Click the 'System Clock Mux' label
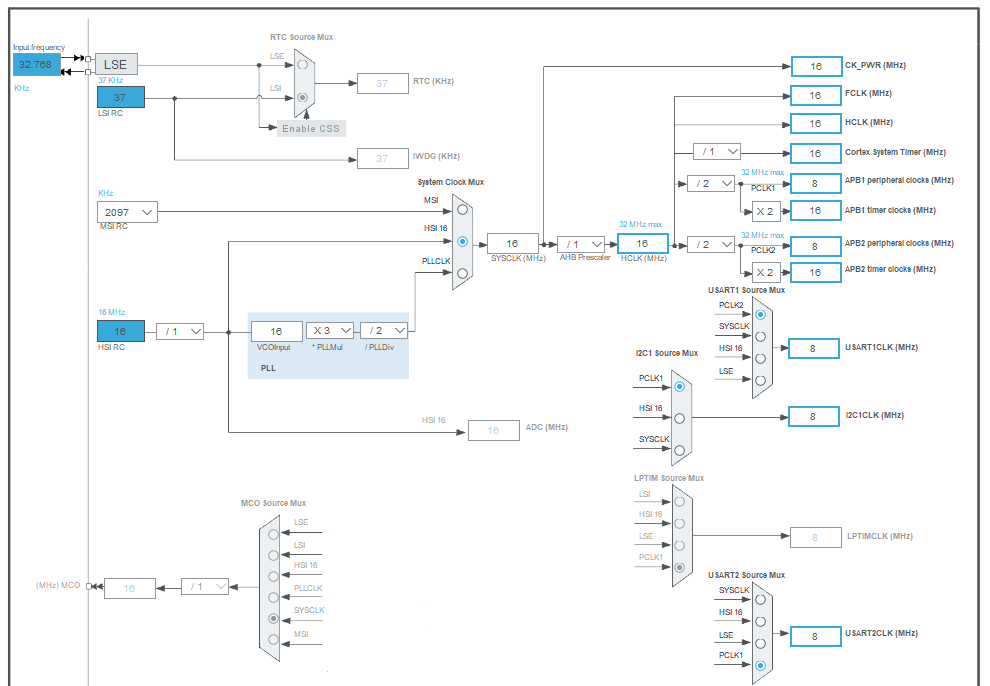 (x=451, y=182)
